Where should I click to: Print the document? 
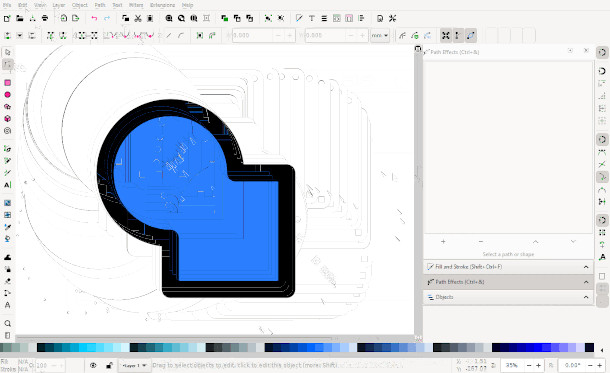coord(45,18)
